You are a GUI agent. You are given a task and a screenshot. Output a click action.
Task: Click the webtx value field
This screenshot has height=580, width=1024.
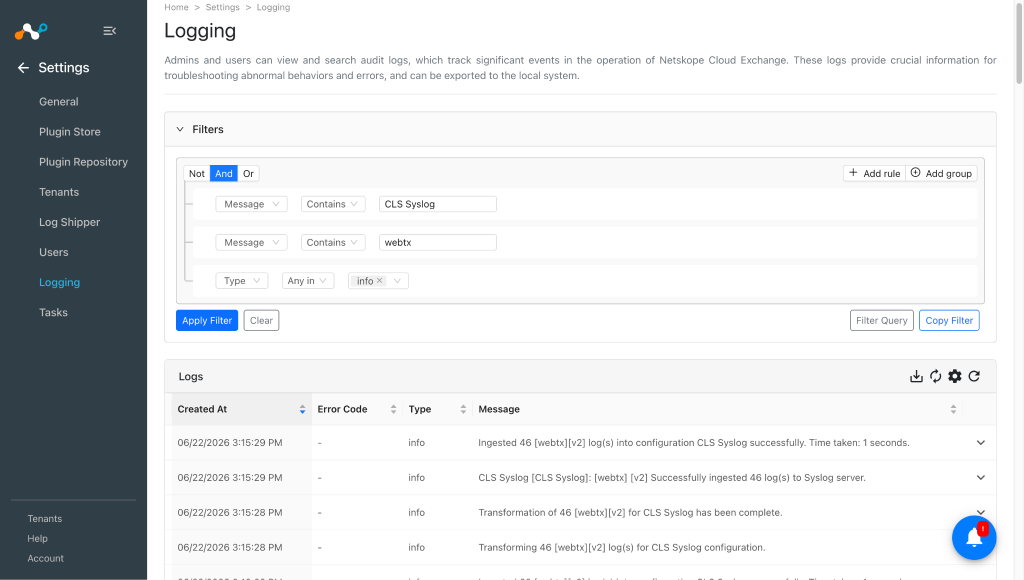pyautogui.click(x=438, y=242)
